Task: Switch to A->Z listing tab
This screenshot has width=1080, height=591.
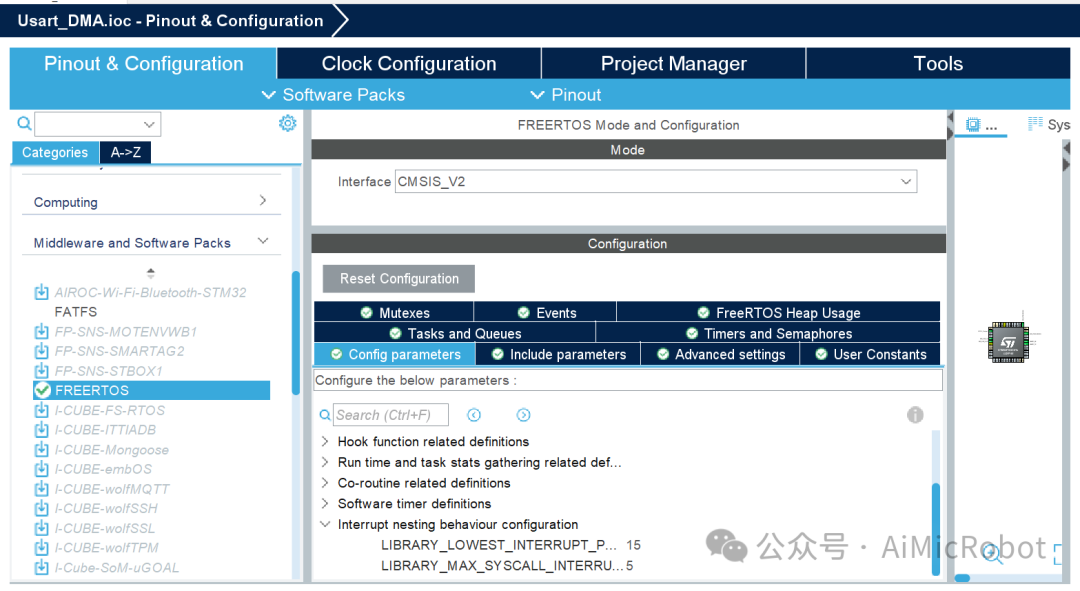Action: coord(125,152)
